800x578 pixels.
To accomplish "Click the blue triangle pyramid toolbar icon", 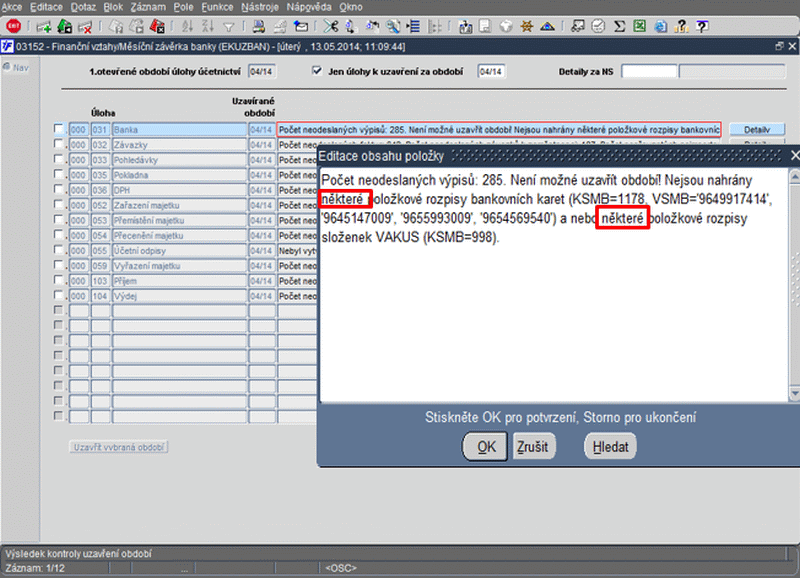I will pyautogui.click(x=547, y=27).
